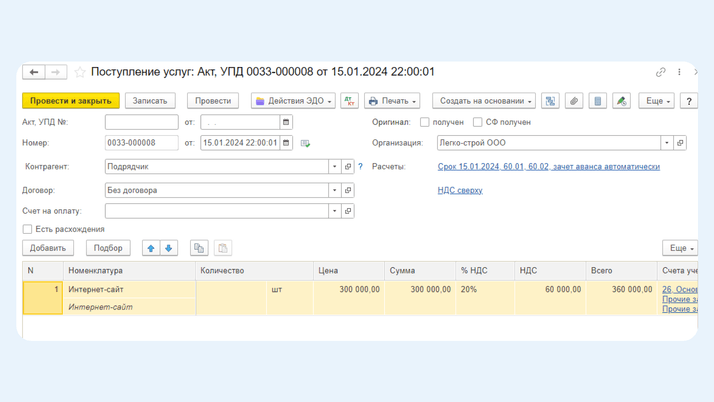Copy rows with the copy icon

199,248
